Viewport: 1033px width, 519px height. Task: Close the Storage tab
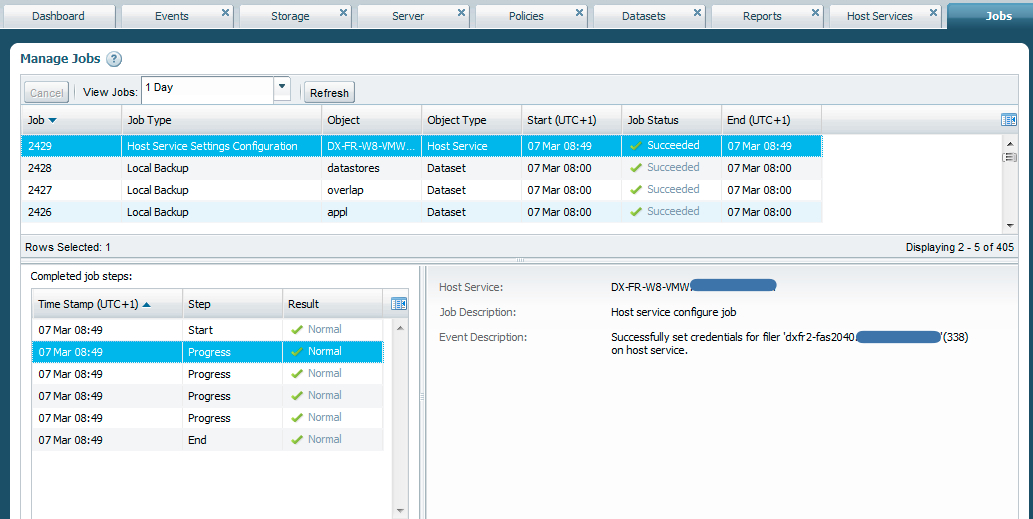coord(343,13)
